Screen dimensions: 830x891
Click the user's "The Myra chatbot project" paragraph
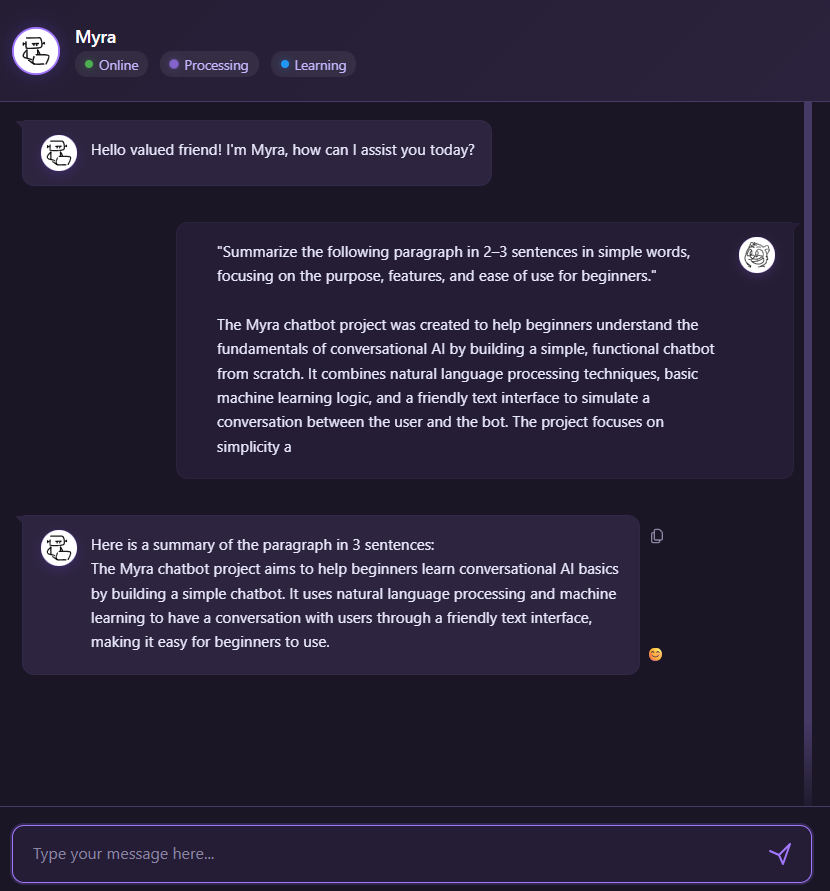coord(465,385)
